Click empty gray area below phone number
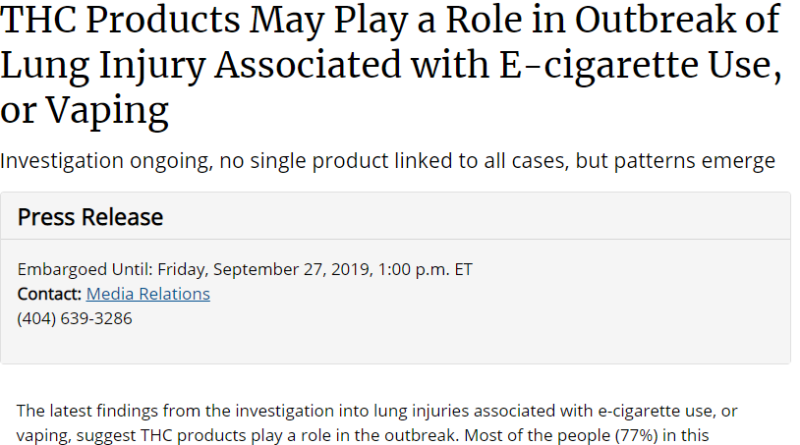Image resolution: width=800 pixels, height=445 pixels. pos(395,345)
